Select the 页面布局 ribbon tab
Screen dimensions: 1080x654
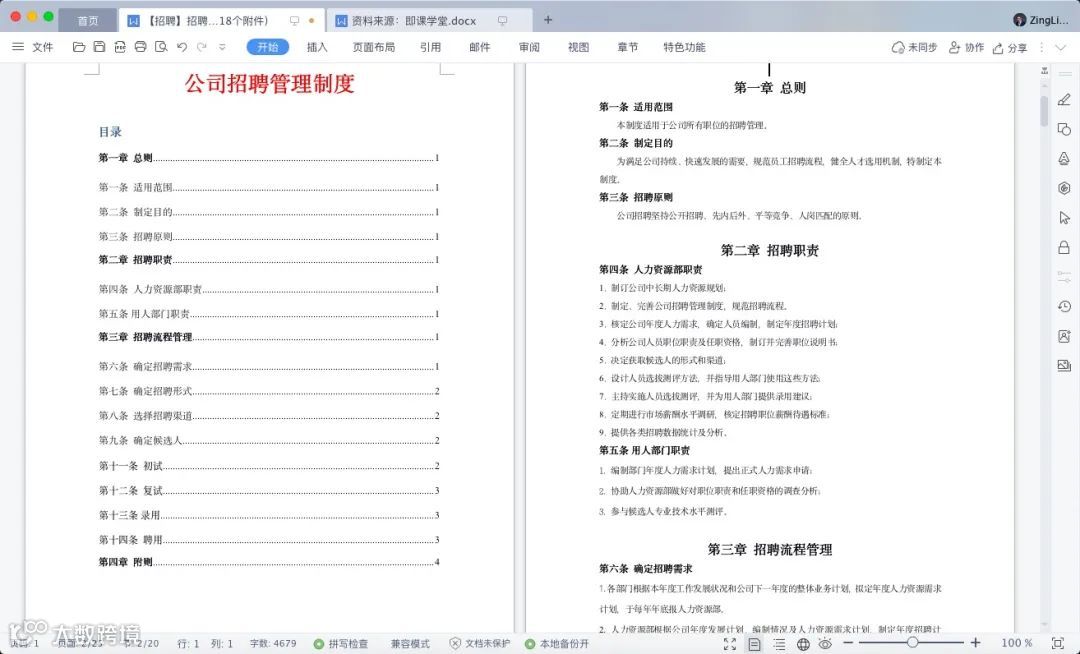coord(373,47)
